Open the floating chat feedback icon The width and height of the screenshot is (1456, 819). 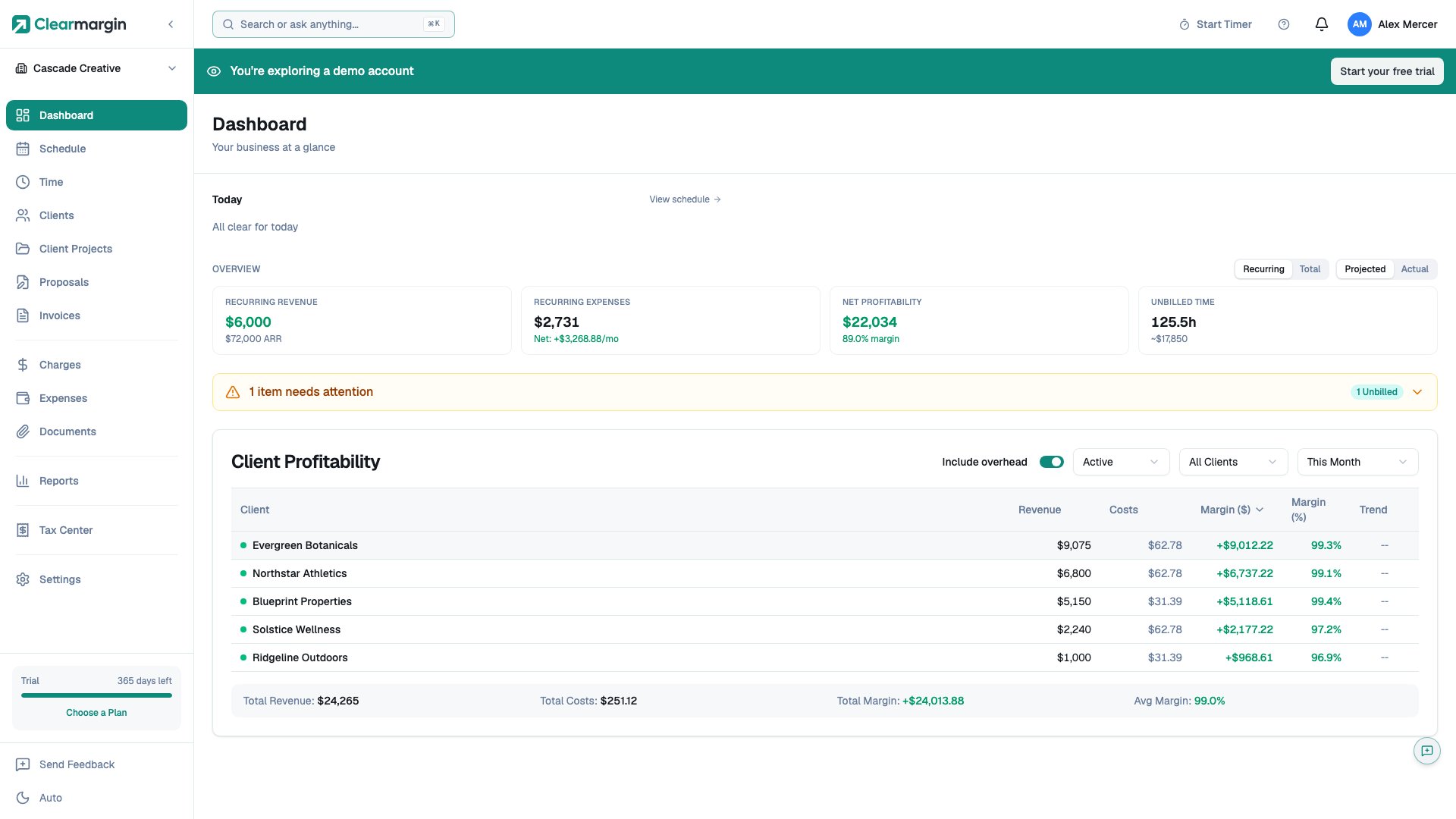(1426, 751)
